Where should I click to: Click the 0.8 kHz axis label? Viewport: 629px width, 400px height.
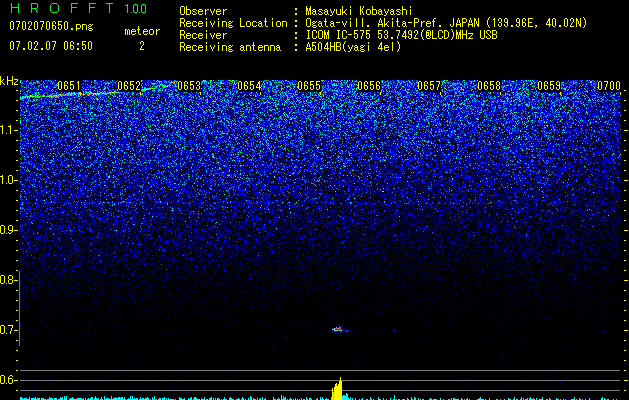click(x=8, y=280)
